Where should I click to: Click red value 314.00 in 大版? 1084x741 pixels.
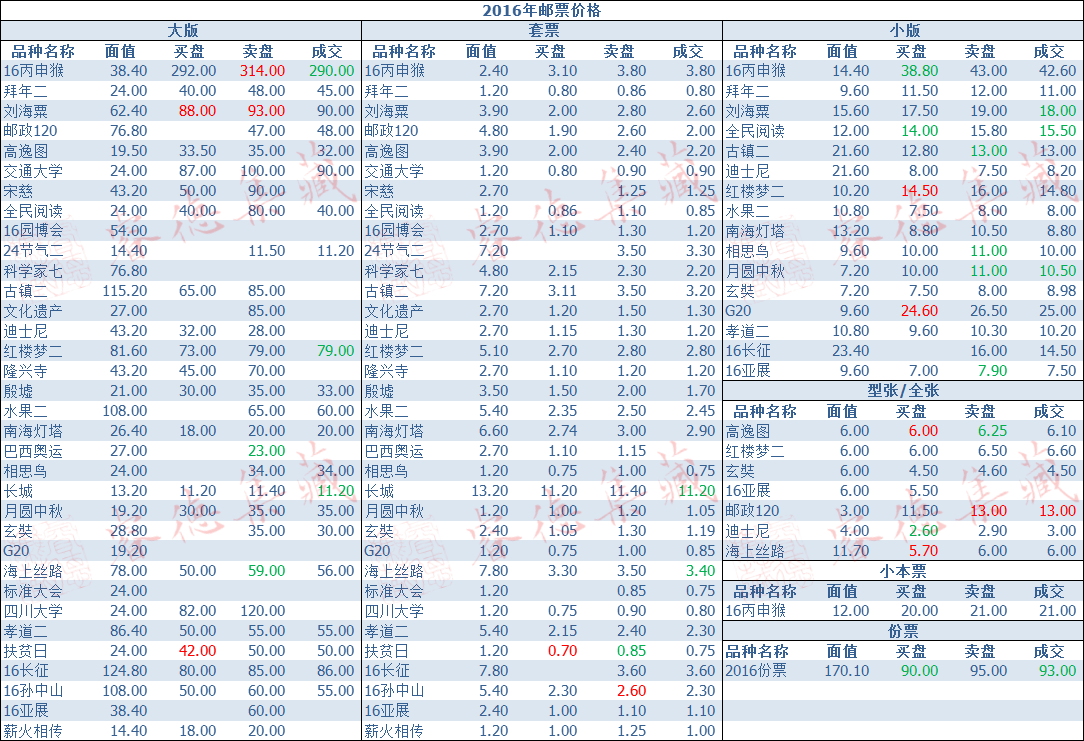pyautogui.click(x=262, y=71)
